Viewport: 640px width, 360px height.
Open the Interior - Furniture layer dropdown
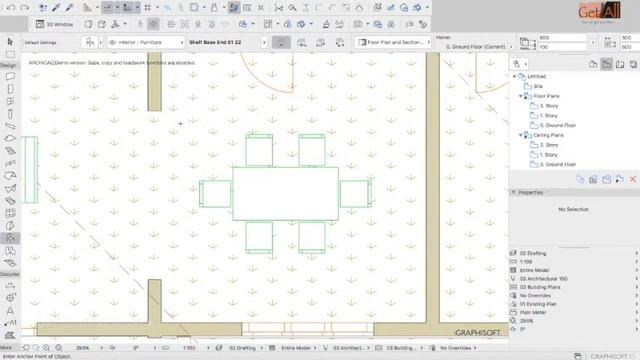[x=146, y=42]
